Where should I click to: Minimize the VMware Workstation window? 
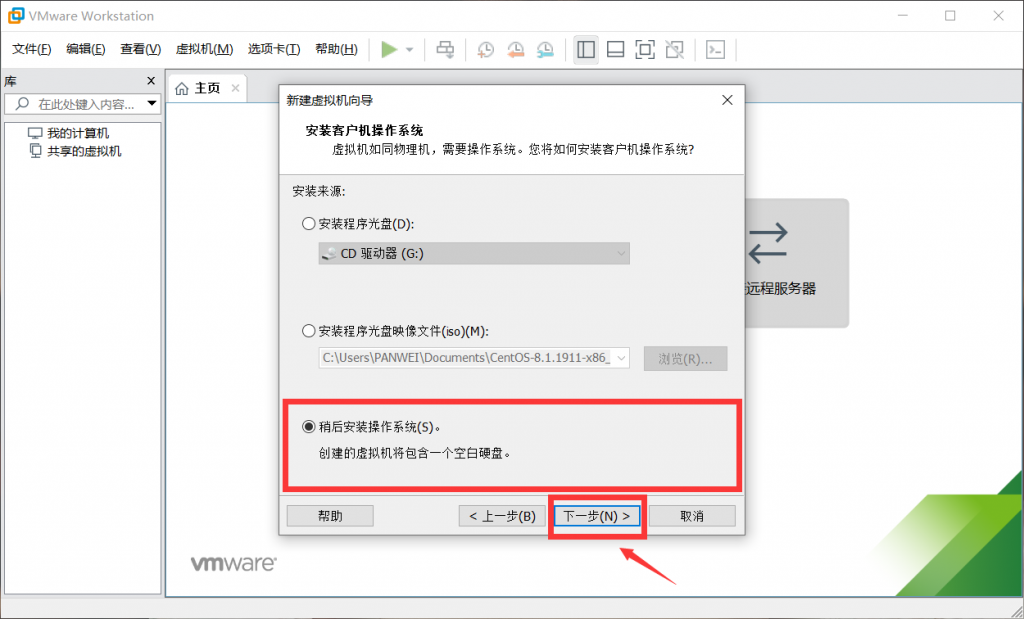click(902, 16)
